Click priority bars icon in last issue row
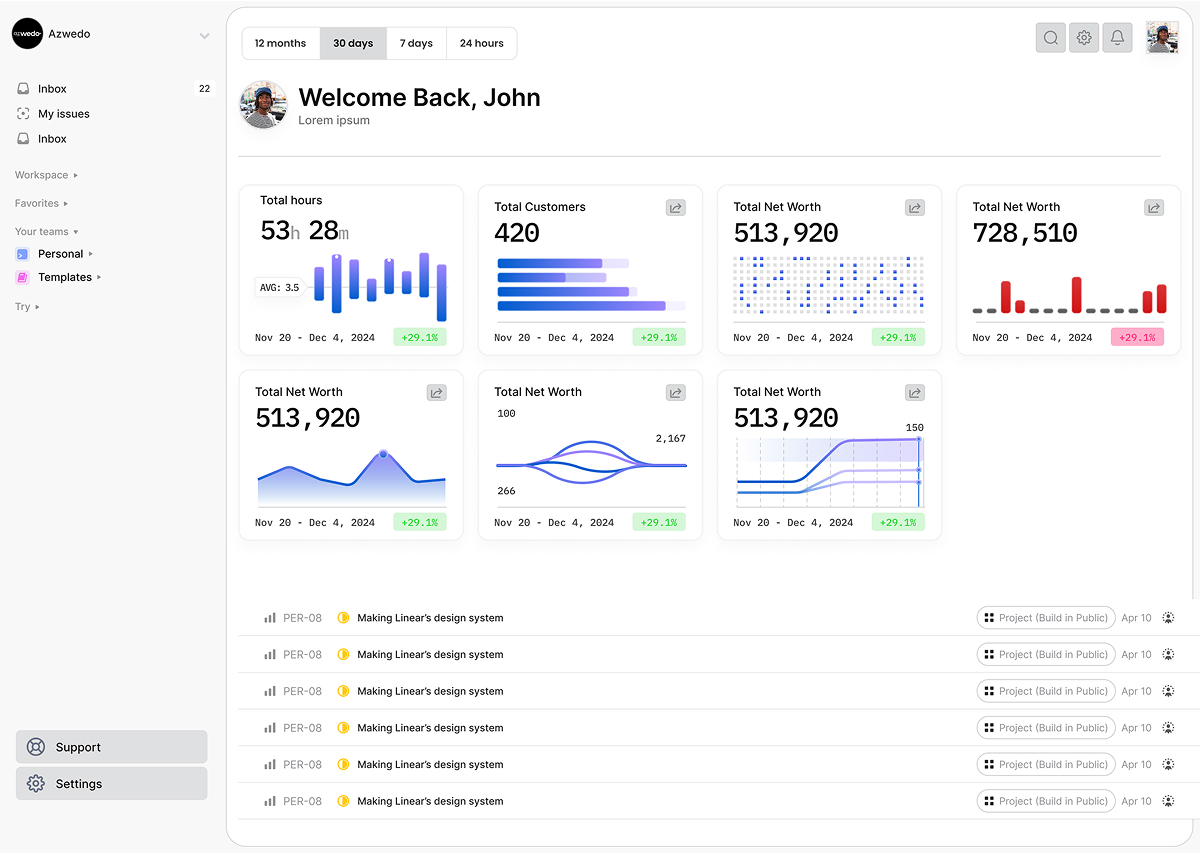The width and height of the screenshot is (1200, 854). [x=270, y=801]
